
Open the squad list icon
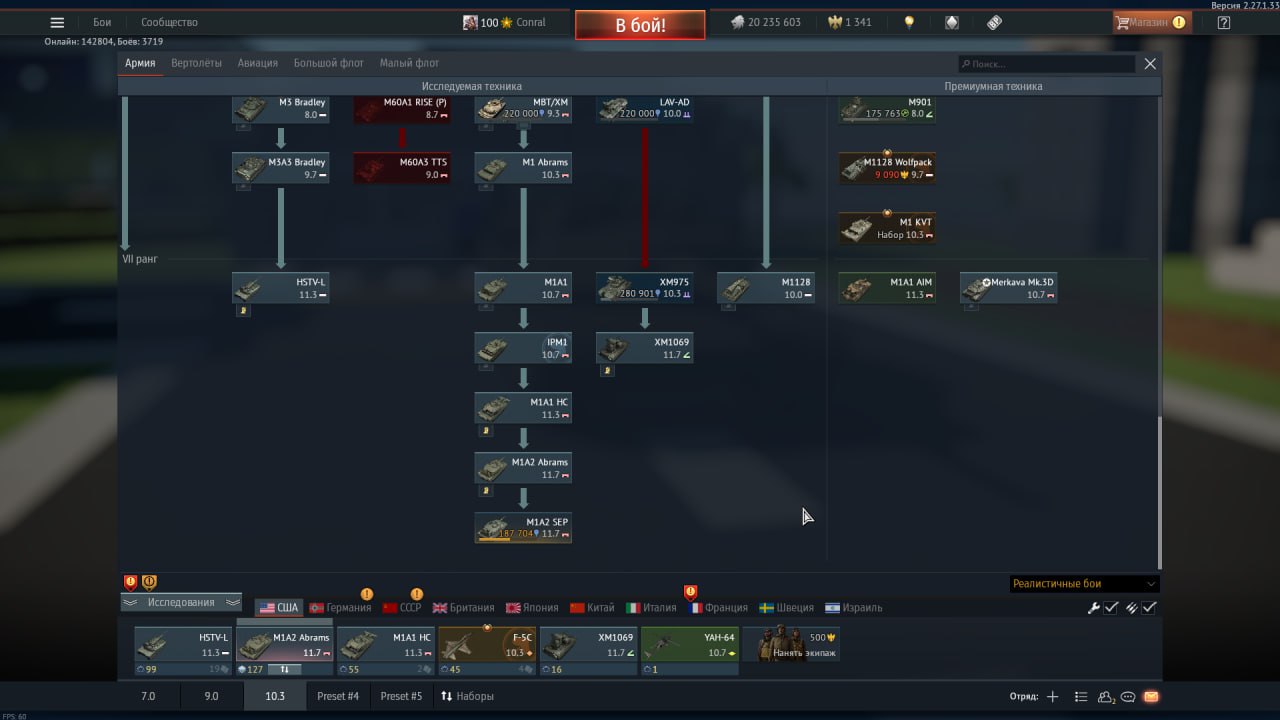(x=1080, y=697)
